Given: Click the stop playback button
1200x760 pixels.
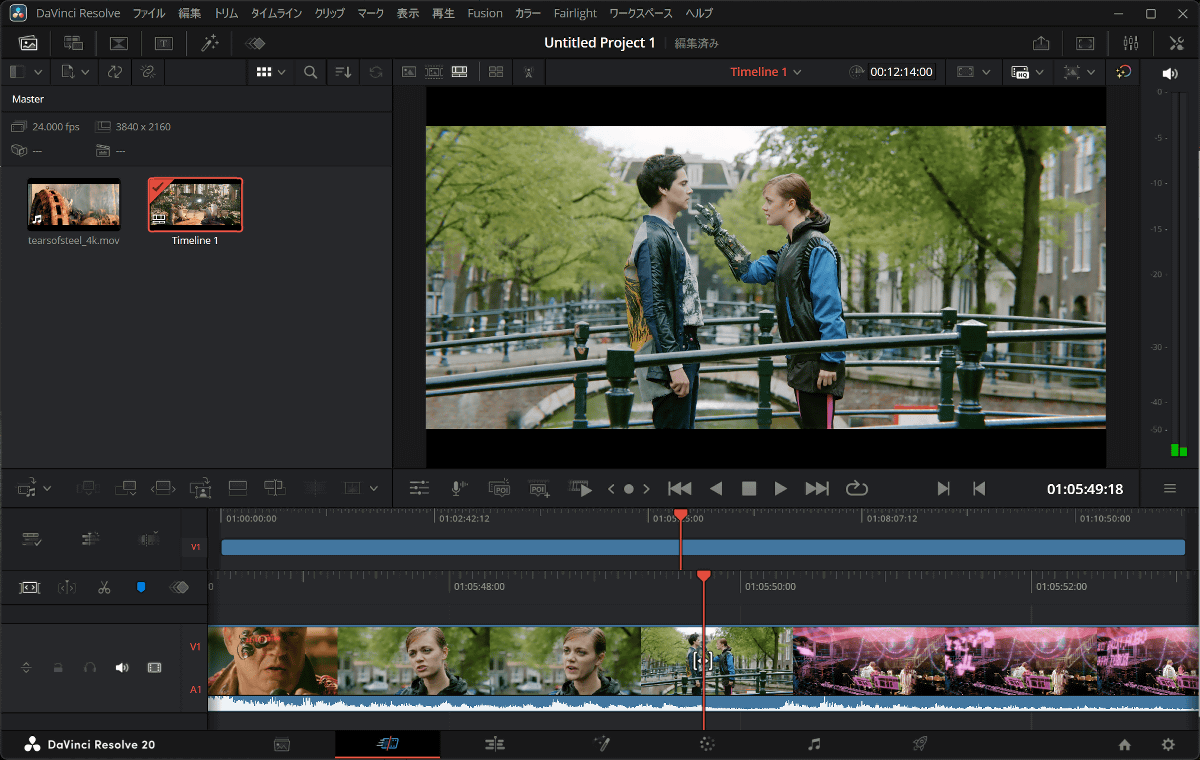Looking at the screenshot, I should [x=748, y=488].
